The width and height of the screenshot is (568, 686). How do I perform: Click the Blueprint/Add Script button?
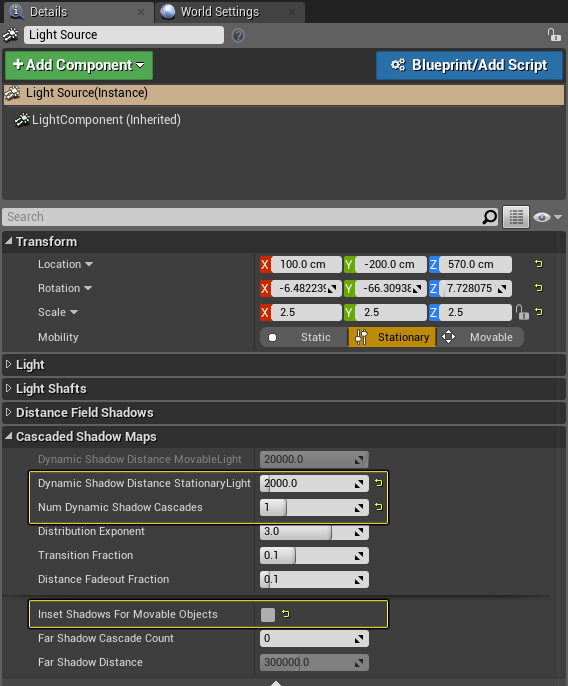[x=469, y=65]
